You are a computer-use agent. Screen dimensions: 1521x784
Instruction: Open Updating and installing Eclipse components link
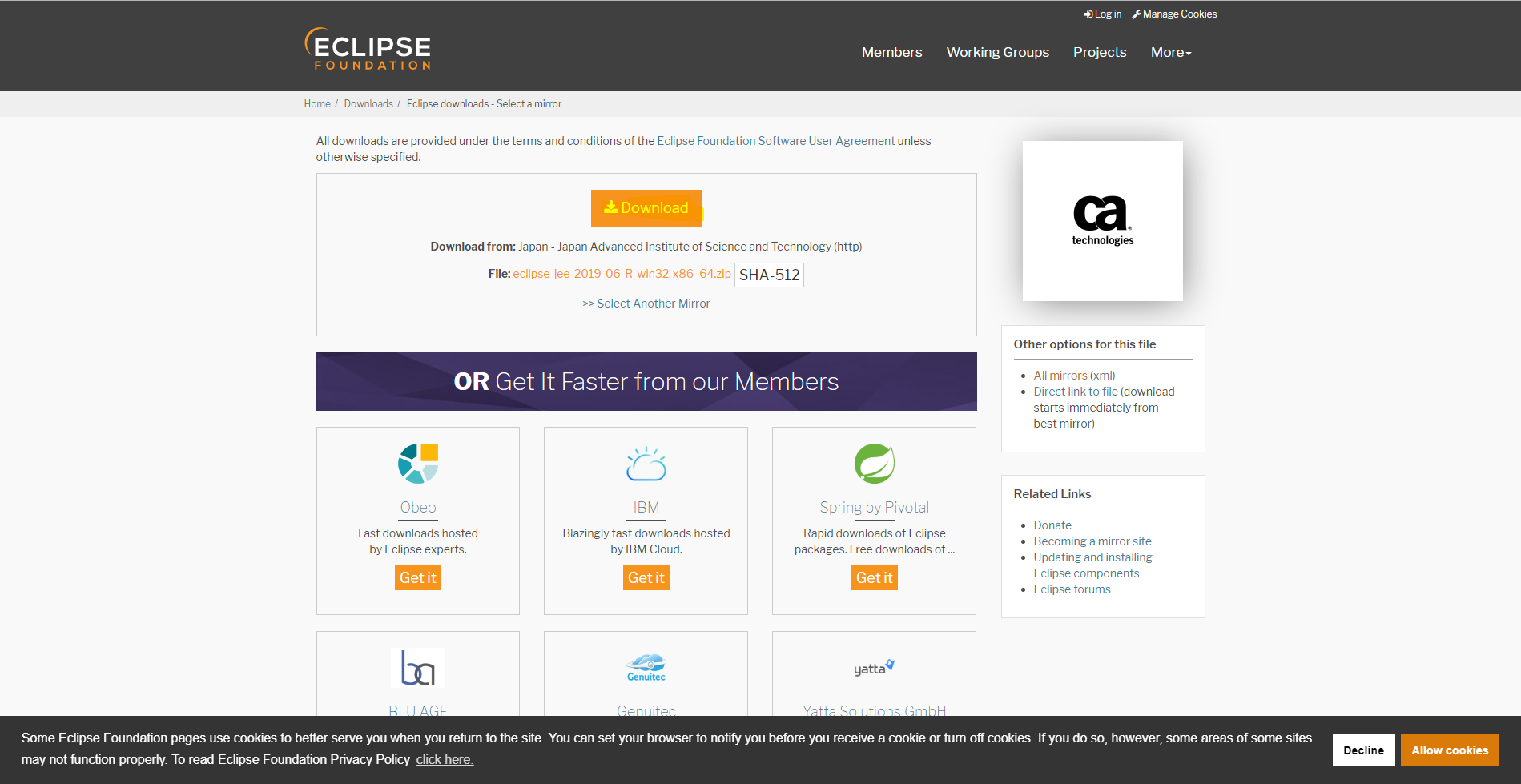coord(1092,565)
